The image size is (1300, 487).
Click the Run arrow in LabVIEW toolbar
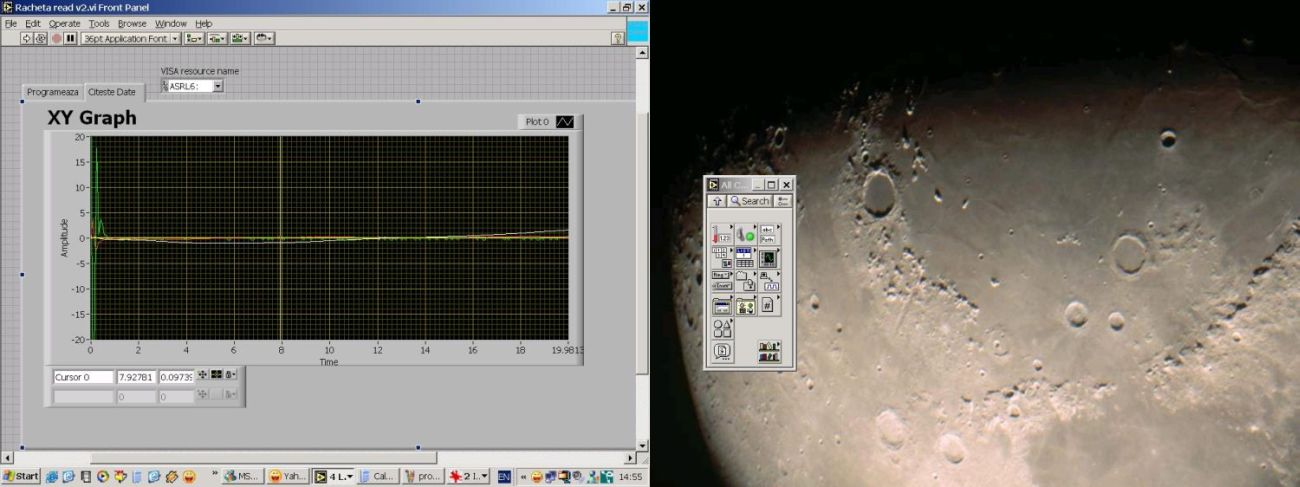pos(27,38)
